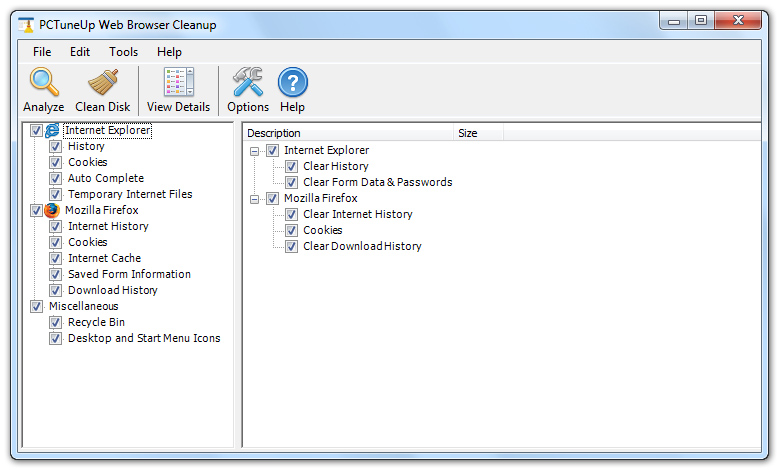Click the Description column header
779x470 pixels.
348,133
